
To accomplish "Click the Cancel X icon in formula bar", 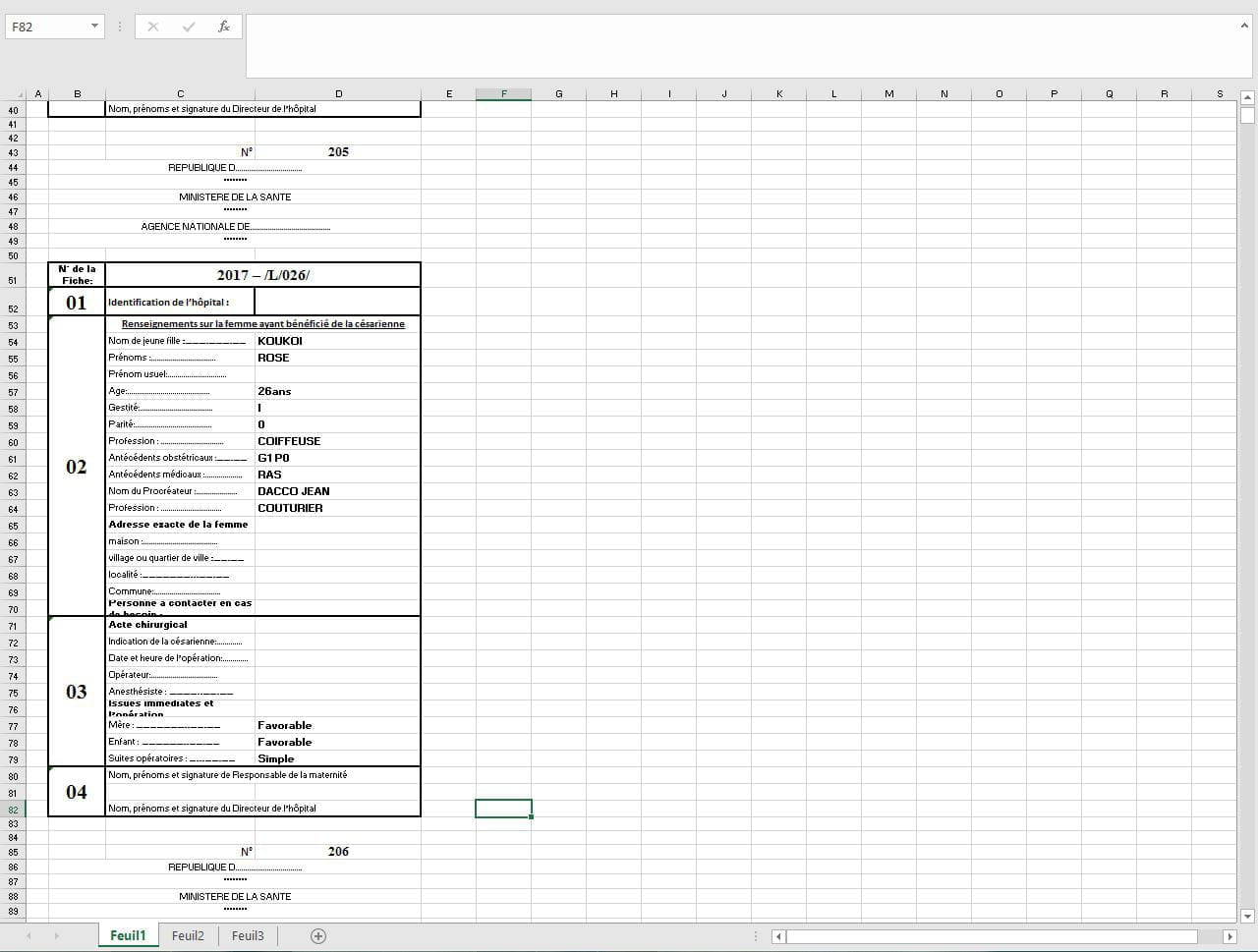I will [153, 27].
